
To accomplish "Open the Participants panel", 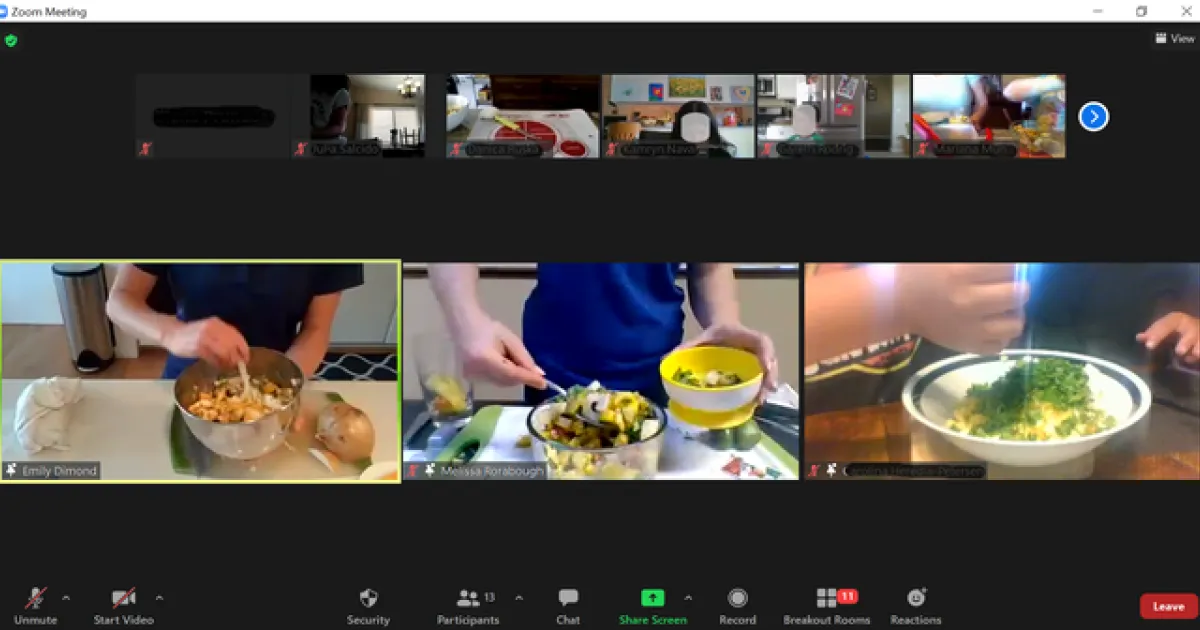I will [468, 605].
